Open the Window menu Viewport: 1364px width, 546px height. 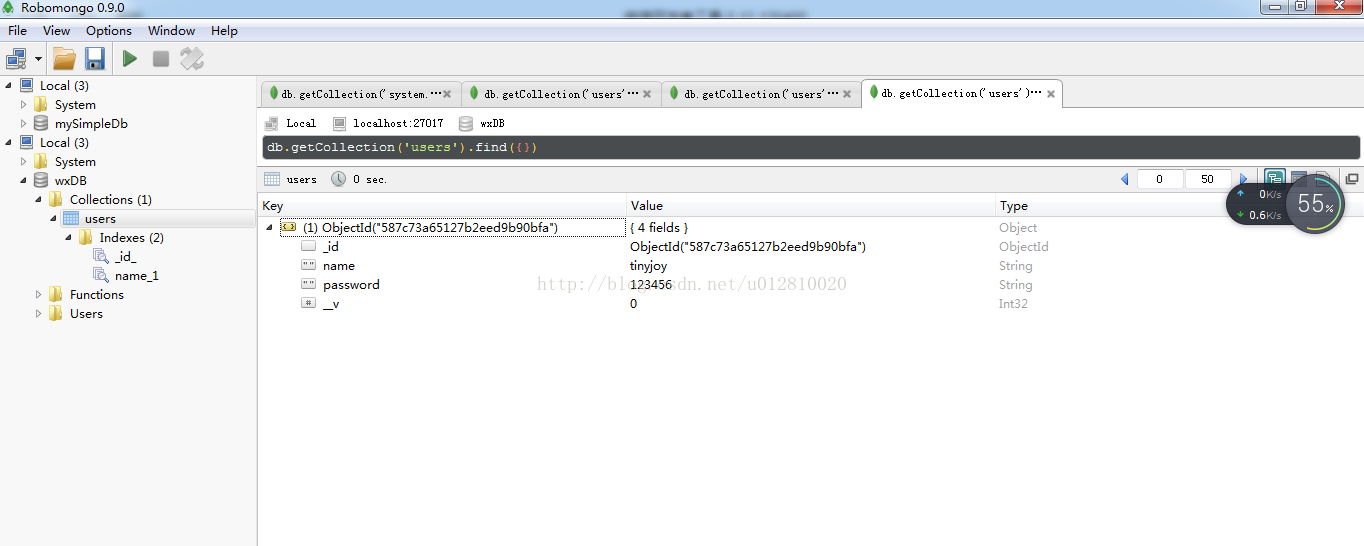[172, 31]
